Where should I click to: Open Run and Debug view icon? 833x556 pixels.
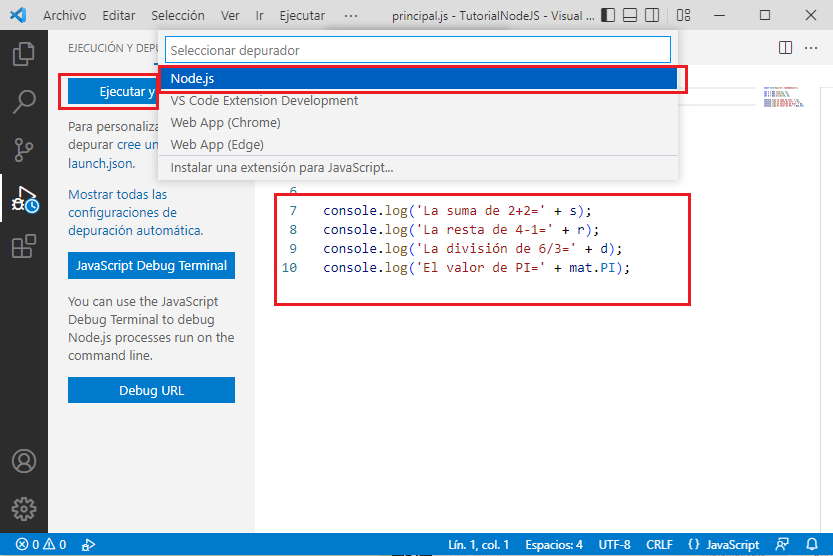(25, 199)
